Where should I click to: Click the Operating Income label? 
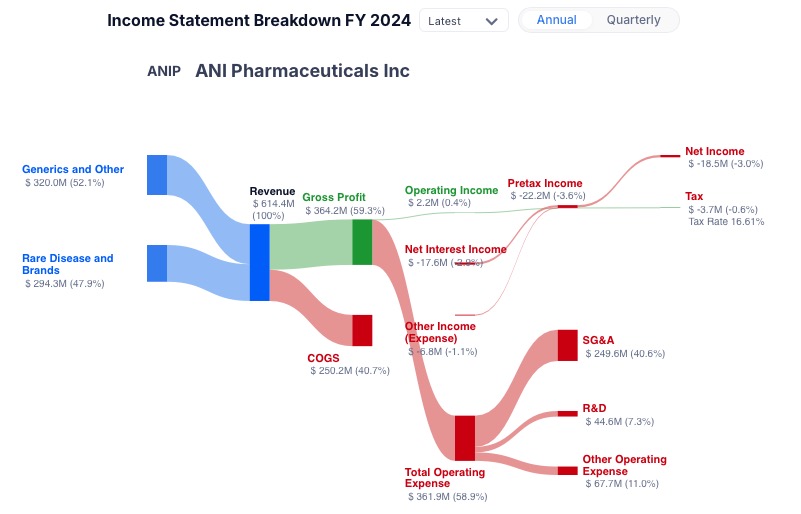[451, 190]
